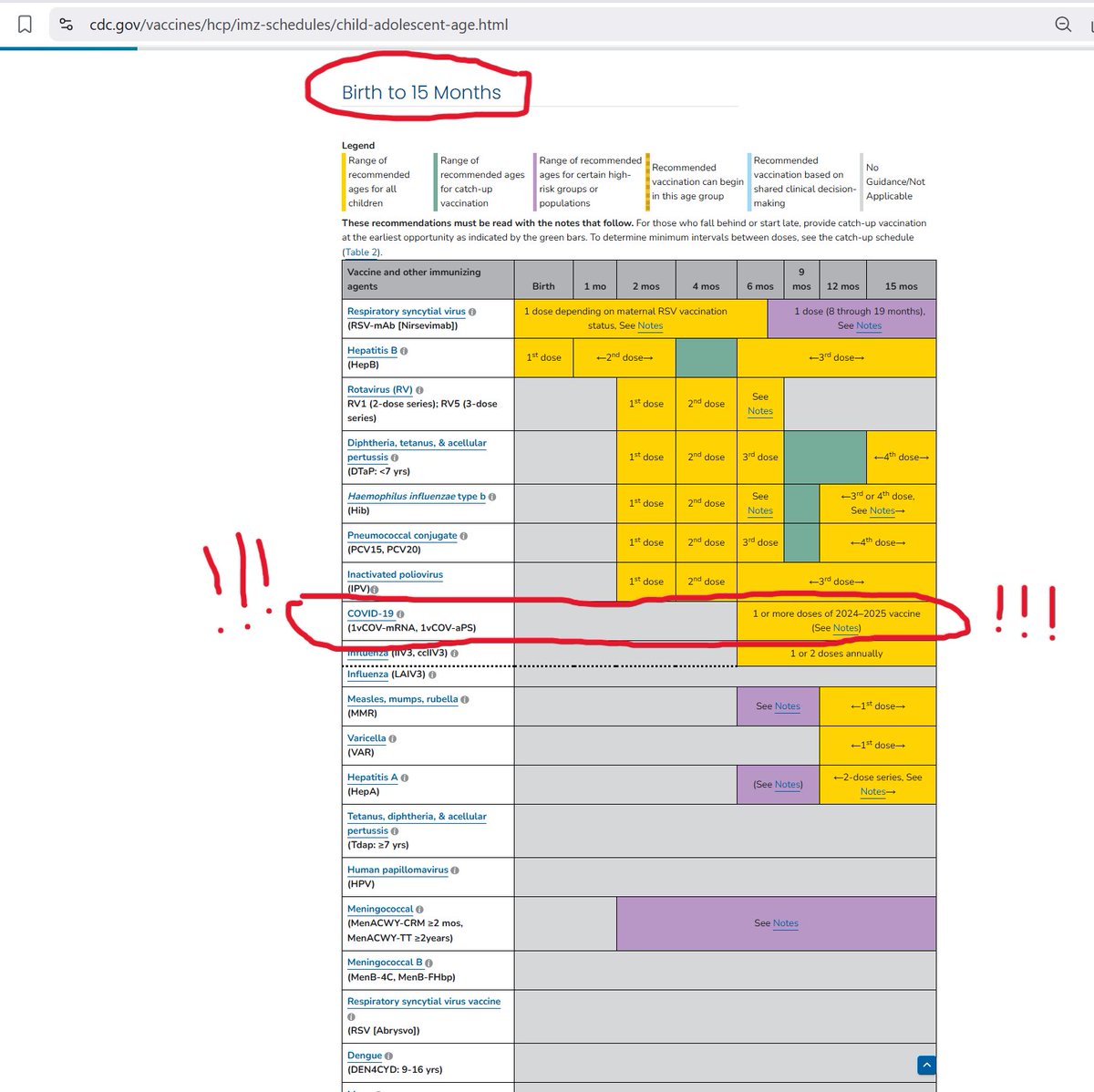Click info icon next to Pneumococcal conjugate
Viewport: 1094px width, 1092px height.
[x=464, y=536]
